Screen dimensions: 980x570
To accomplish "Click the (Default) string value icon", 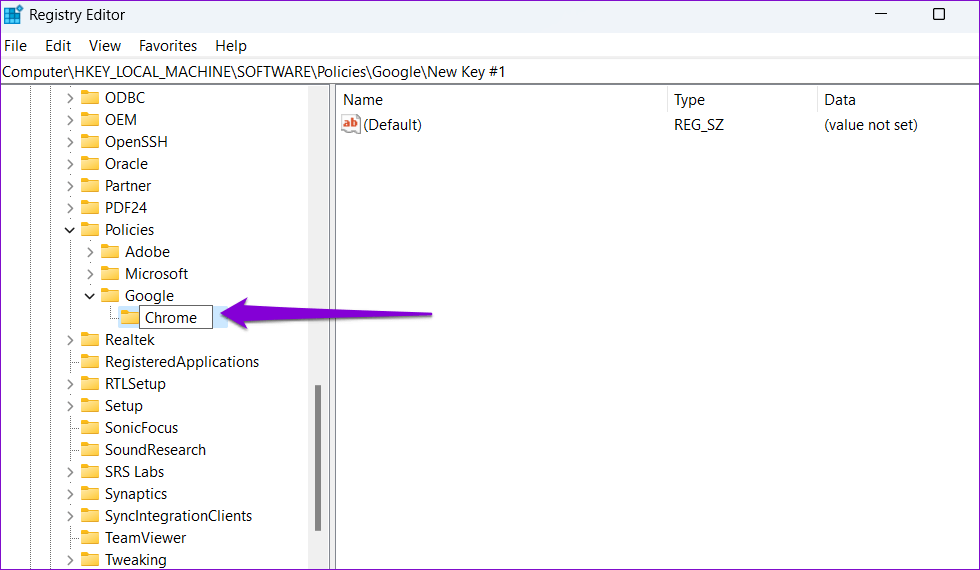I will 351,124.
